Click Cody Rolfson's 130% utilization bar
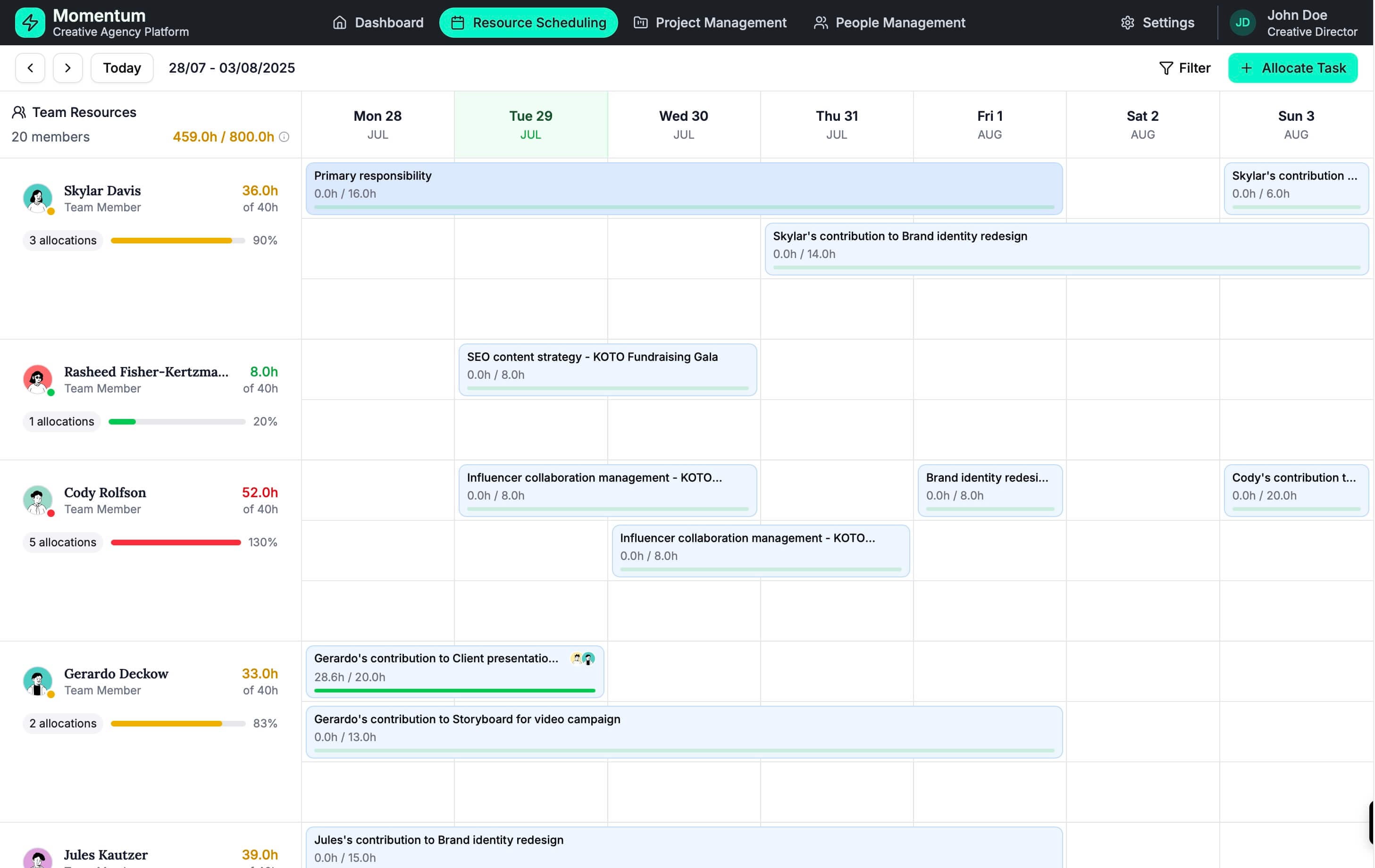 coord(176,542)
